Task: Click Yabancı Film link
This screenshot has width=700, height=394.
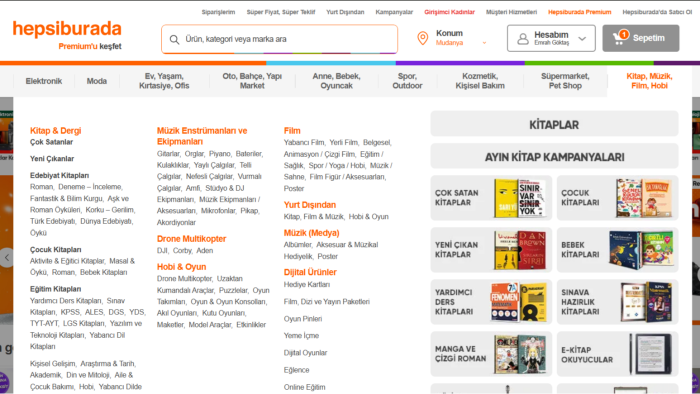Action: [x=304, y=142]
